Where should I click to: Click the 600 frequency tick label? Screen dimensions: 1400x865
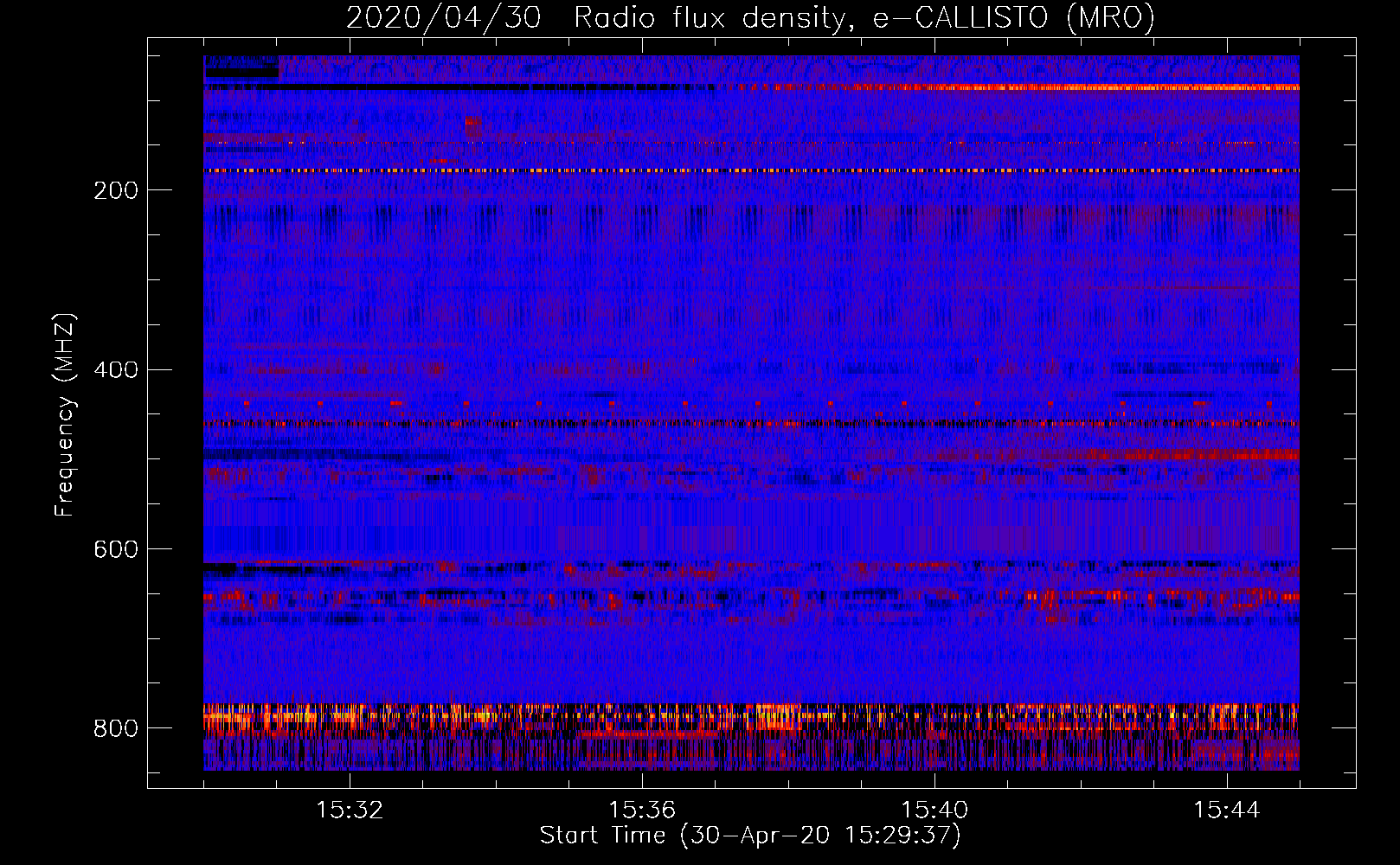pyautogui.click(x=116, y=549)
